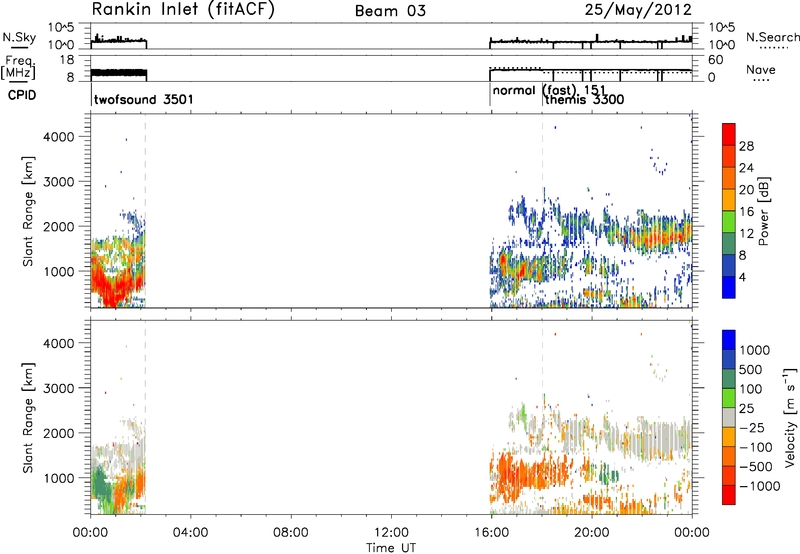Click the 'CPID' row label
Viewport: 800px width, 554px height.
(x=22, y=95)
